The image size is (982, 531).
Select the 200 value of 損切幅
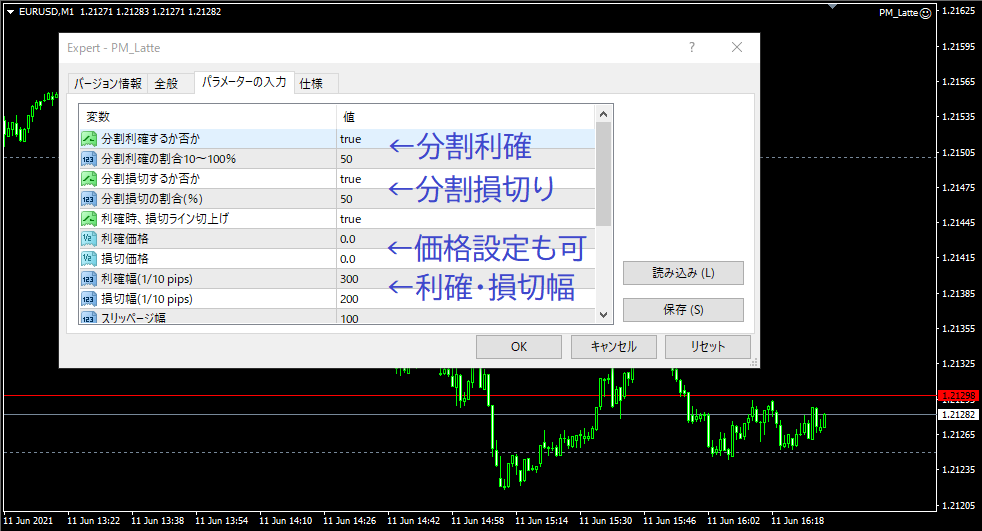tap(349, 299)
